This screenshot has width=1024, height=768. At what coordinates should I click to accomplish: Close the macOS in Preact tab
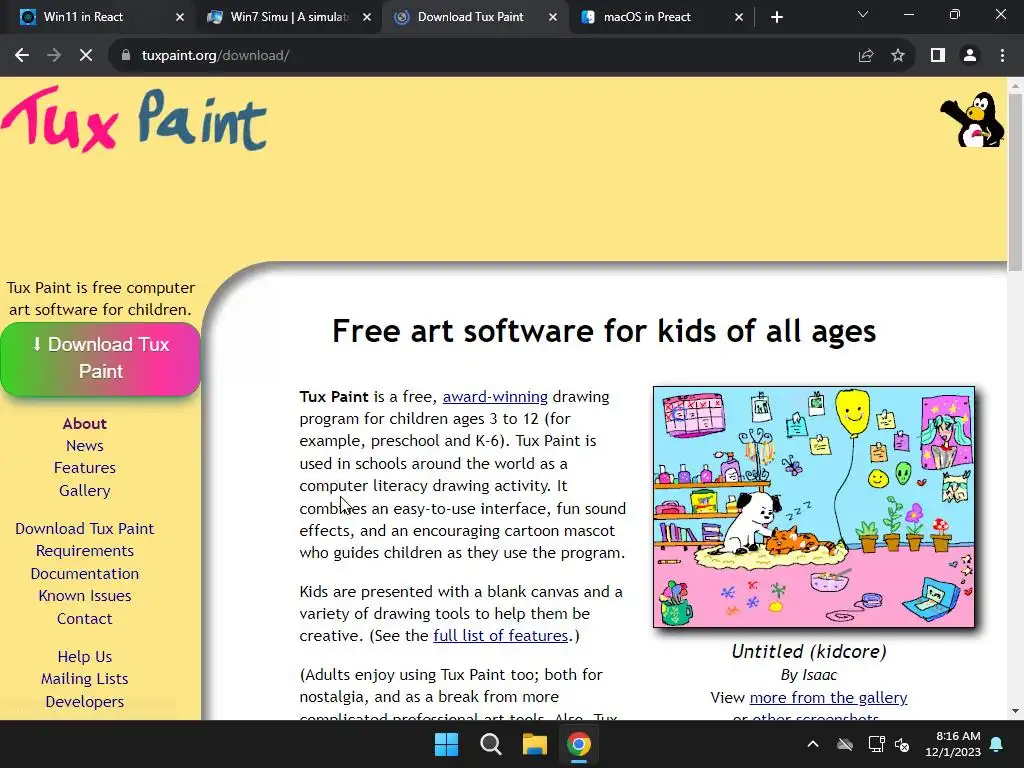click(739, 17)
